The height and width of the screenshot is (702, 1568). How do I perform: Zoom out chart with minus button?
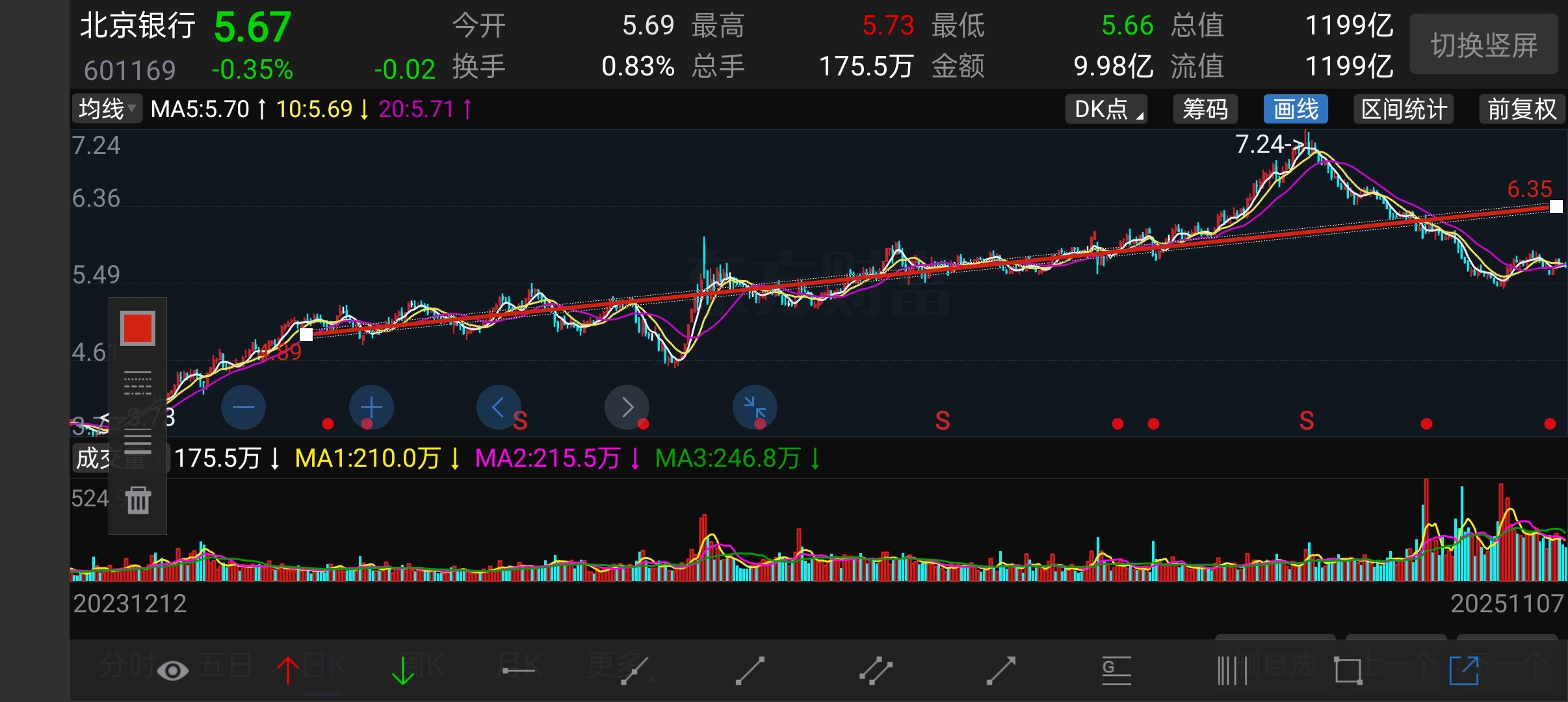(x=243, y=408)
